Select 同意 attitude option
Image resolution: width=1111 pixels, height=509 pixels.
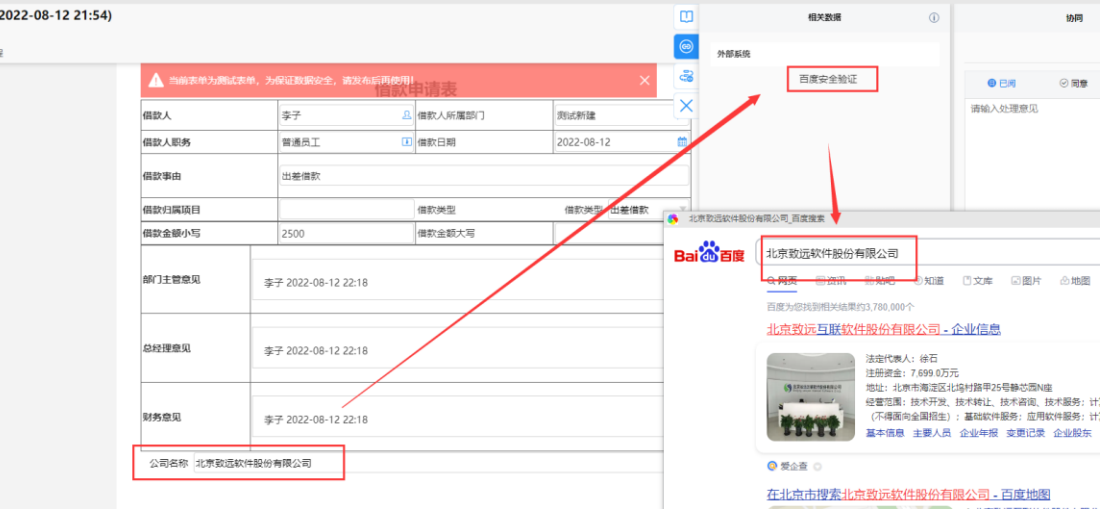pos(1073,84)
